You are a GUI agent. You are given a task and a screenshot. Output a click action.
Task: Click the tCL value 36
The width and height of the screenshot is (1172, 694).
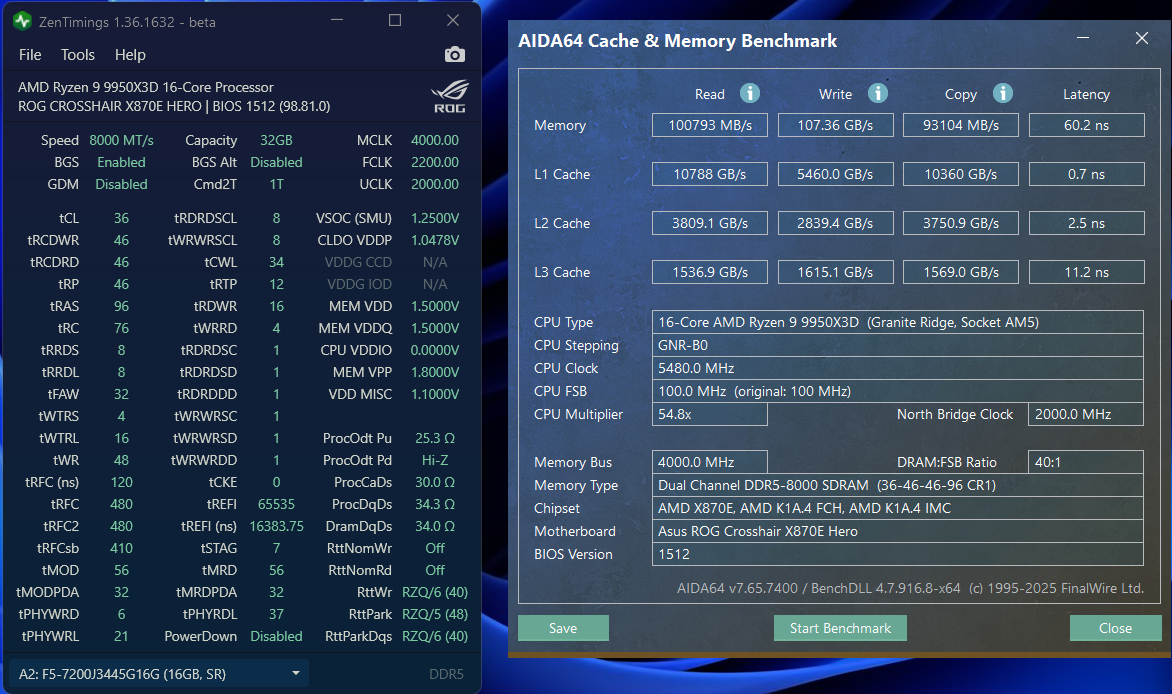[121, 218]
